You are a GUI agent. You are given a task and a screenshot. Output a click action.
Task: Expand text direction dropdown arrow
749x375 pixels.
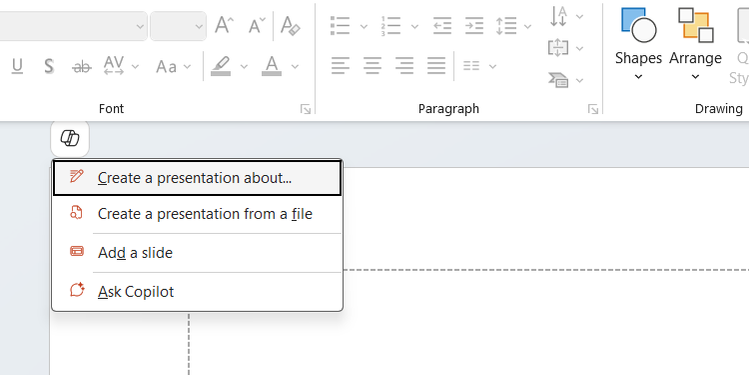579,17
